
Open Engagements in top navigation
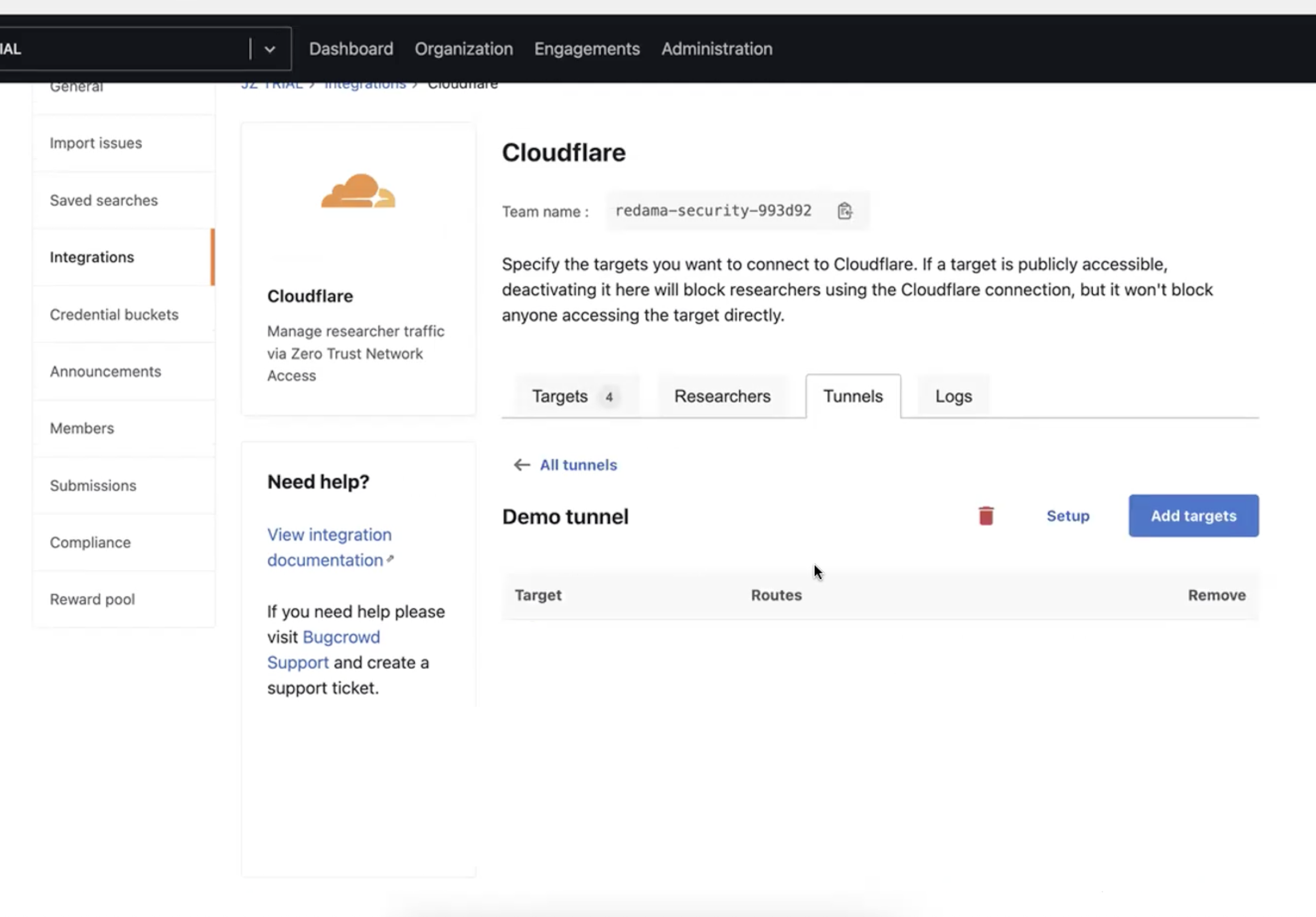click(x=587, y=49)
